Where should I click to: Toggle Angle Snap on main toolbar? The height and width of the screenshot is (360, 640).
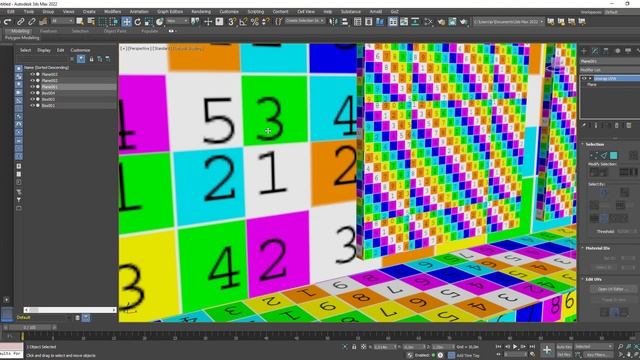coord(243,21)
